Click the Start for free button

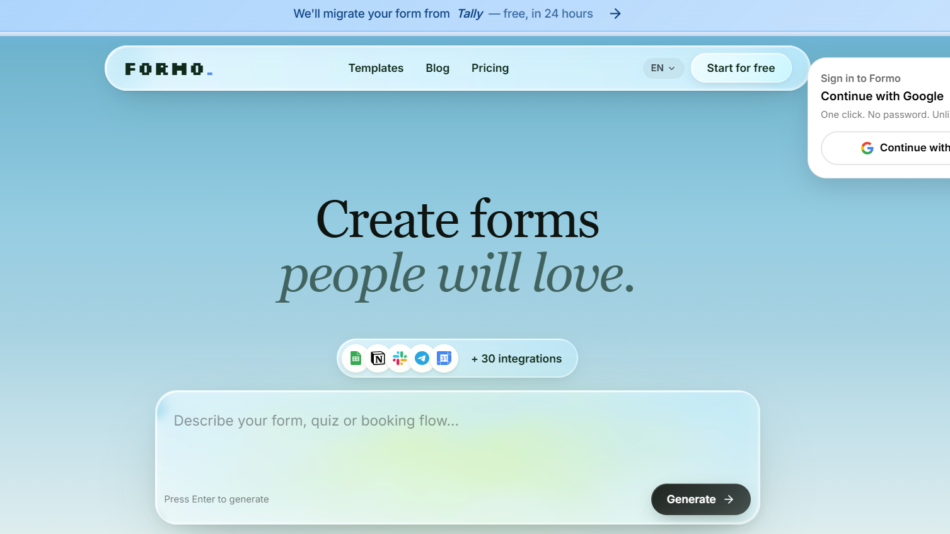(740, 68)
